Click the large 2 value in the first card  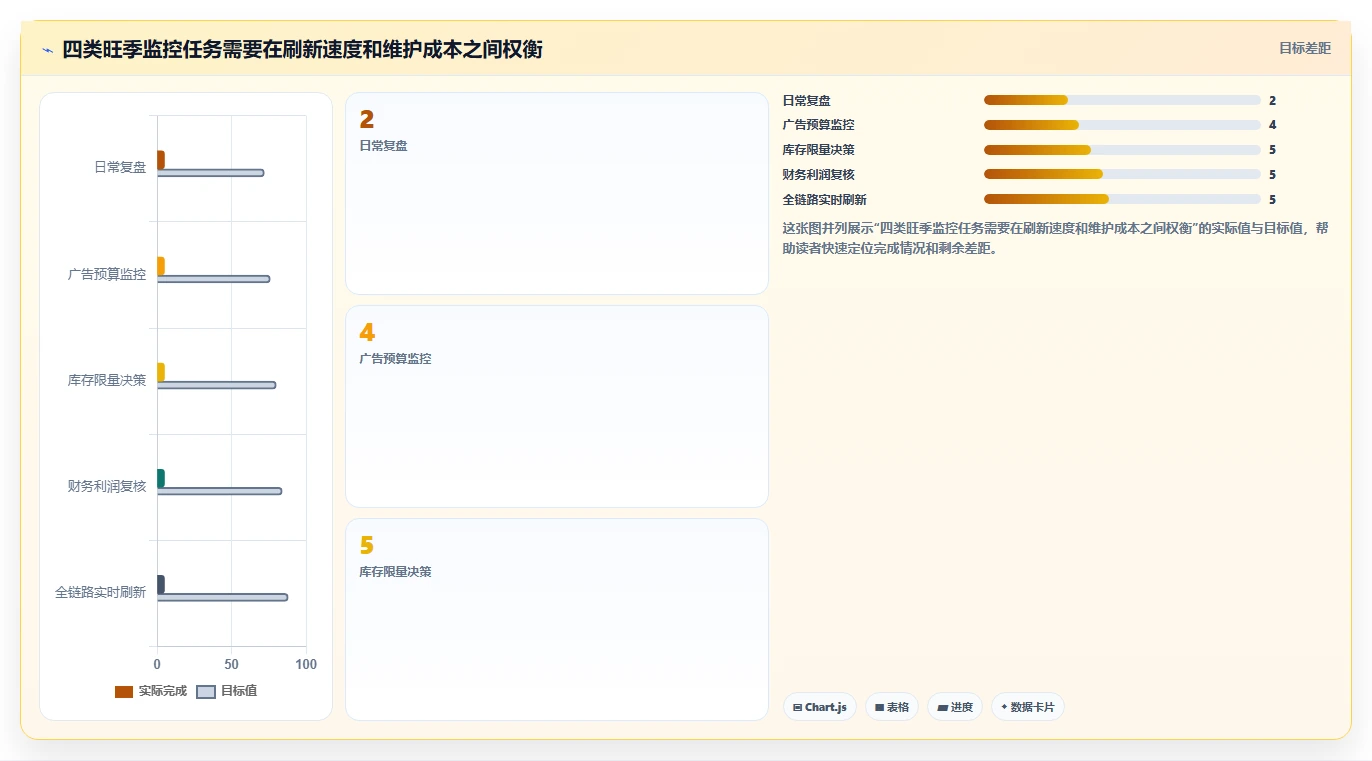pos(366,119)
